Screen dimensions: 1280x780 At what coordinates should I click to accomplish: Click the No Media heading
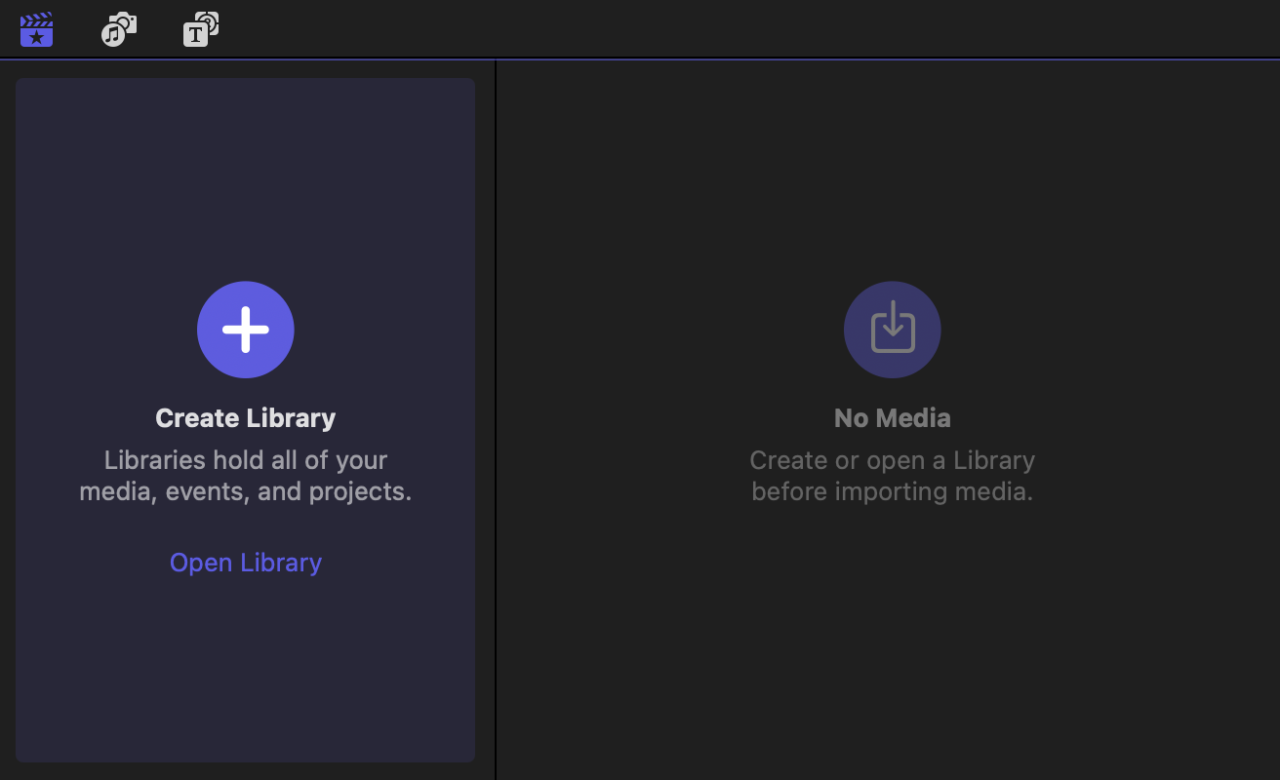[x=892, y=418]
